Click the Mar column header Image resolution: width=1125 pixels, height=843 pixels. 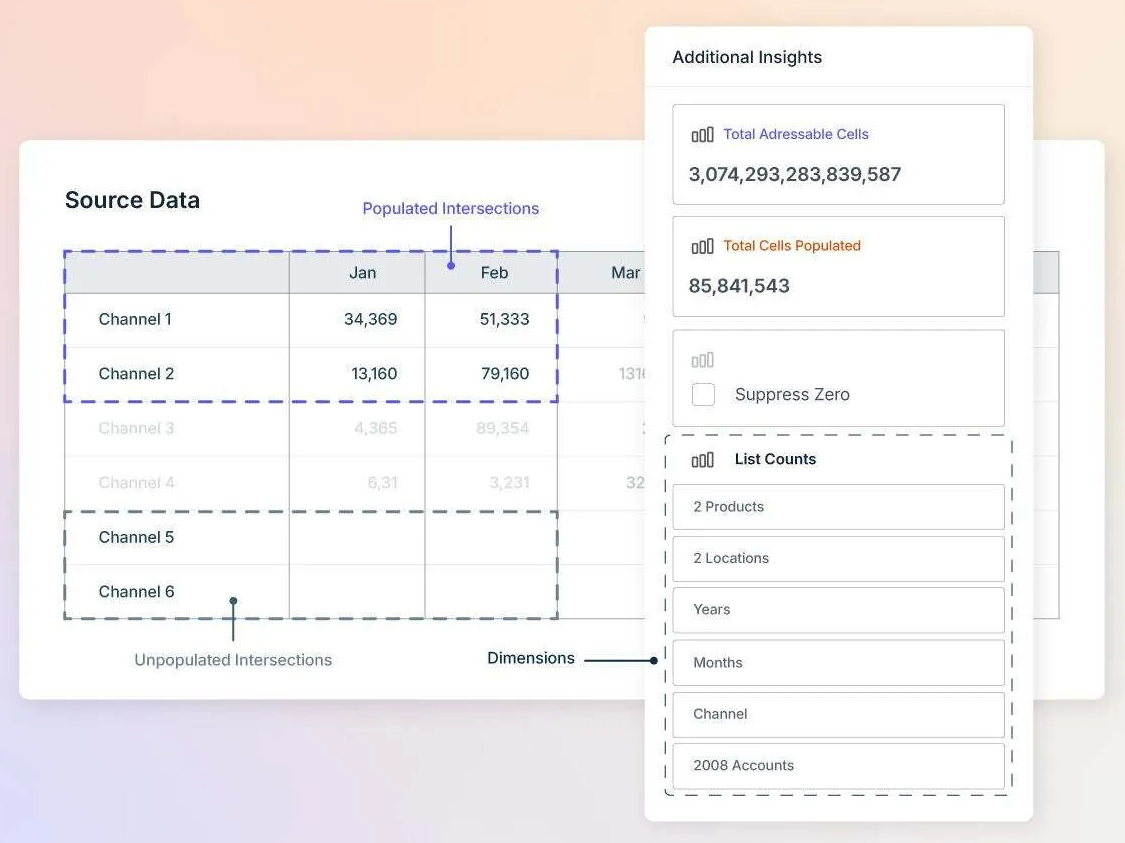point(625,273)
